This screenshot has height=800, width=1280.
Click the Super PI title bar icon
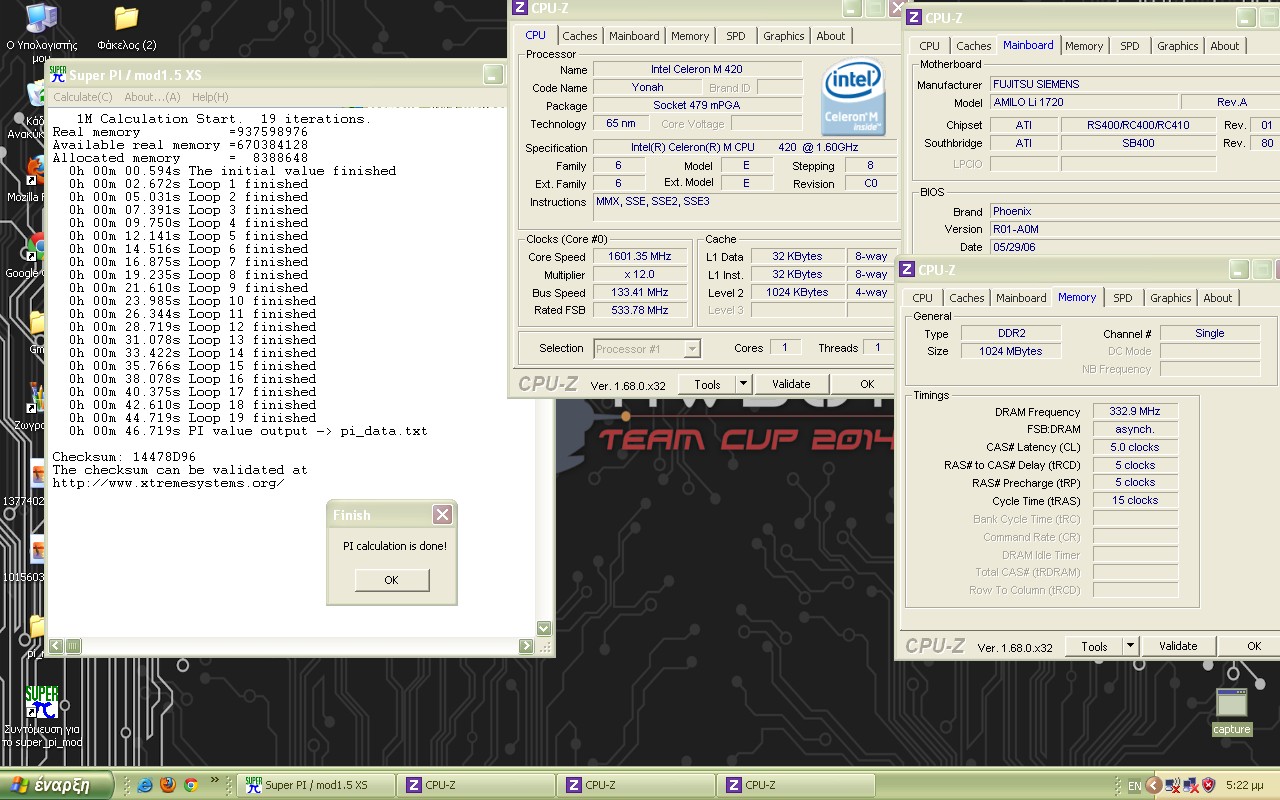pyautogui.click(x=58, y=74)
